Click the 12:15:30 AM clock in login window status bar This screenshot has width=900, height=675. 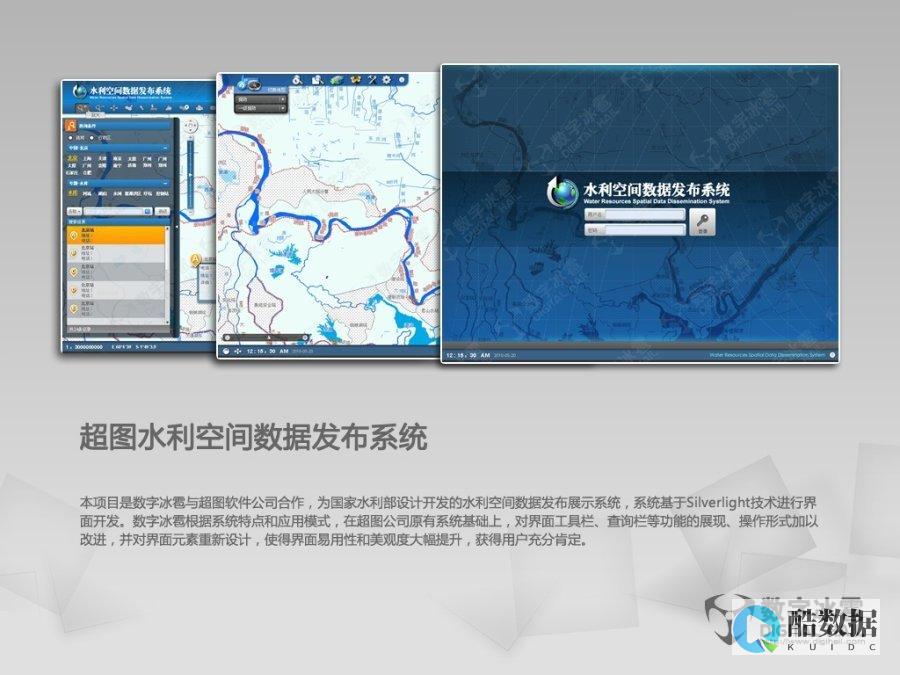click(468, 355)
